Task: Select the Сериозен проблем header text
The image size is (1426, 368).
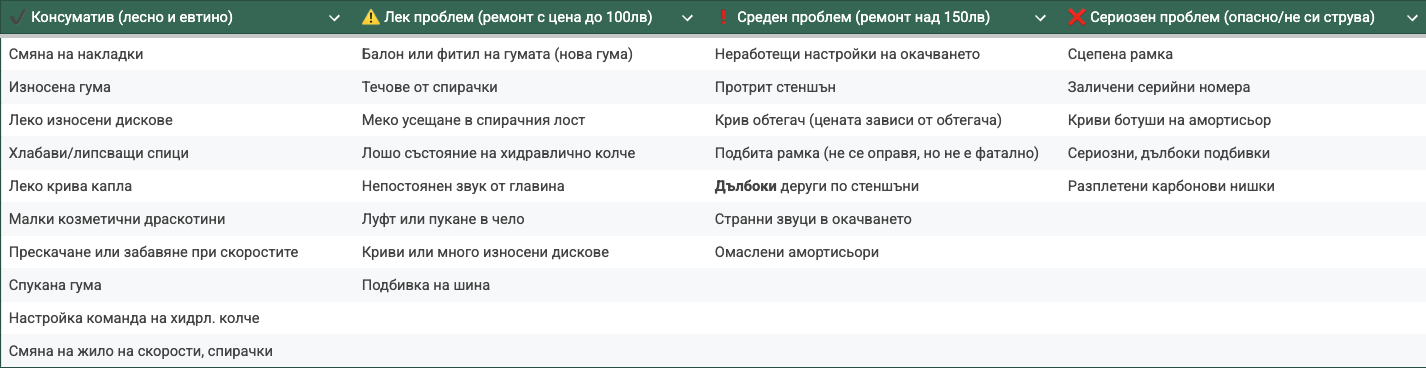Action: 1233,18
